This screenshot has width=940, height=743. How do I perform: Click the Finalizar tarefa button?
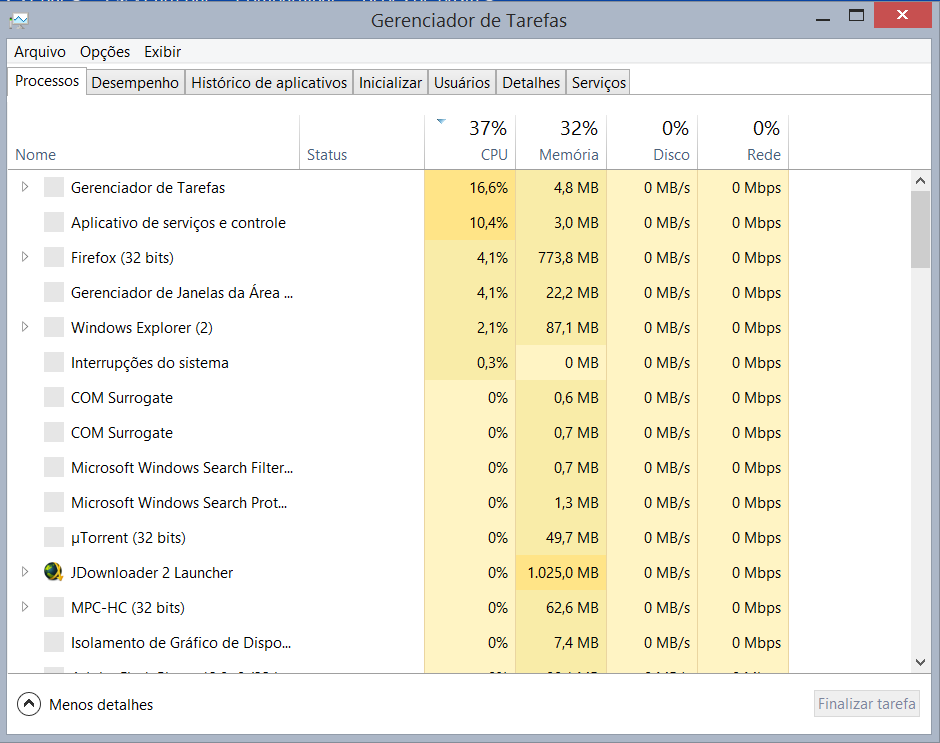pos(866,703)
